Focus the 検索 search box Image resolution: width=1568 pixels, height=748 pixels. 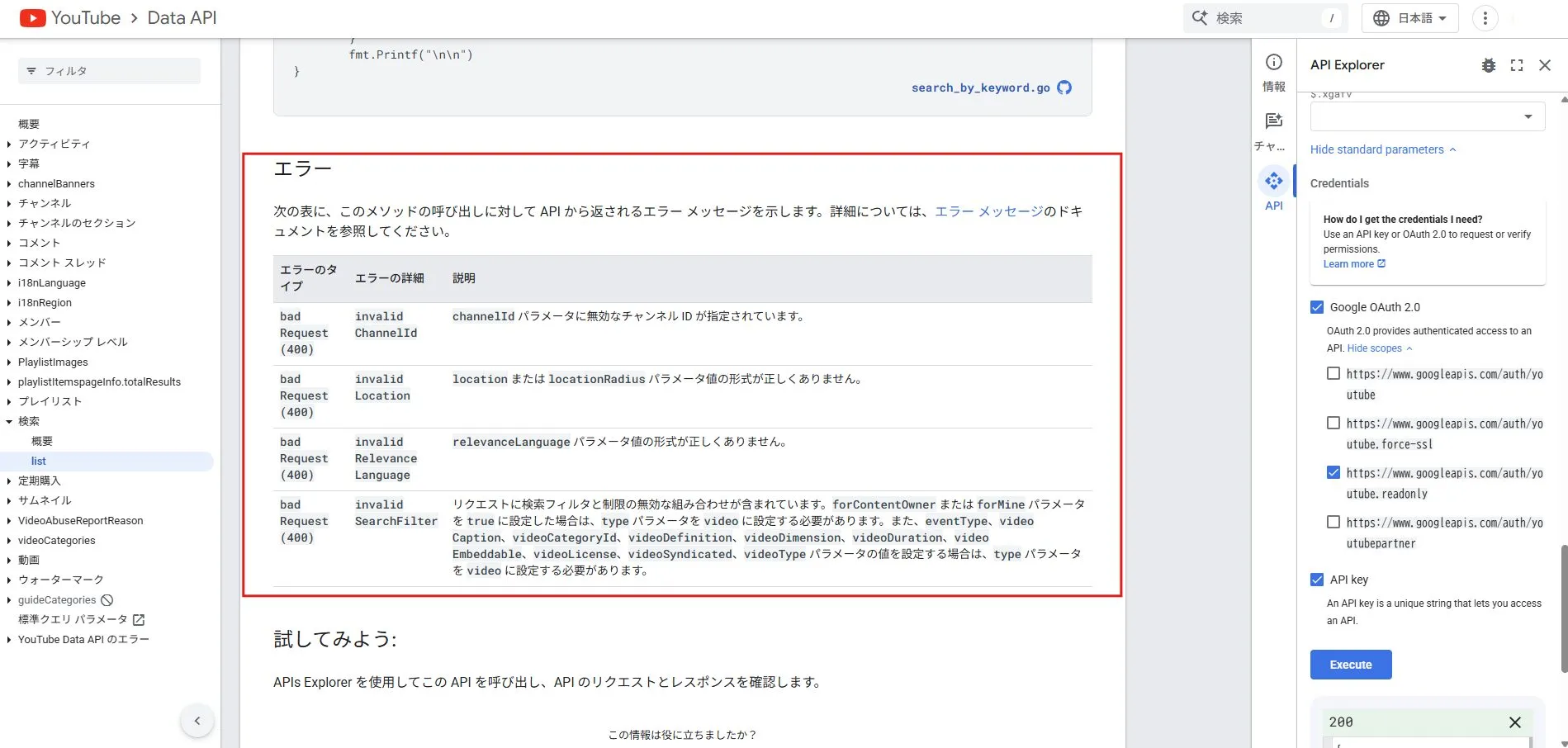(x=1265, y=18)
